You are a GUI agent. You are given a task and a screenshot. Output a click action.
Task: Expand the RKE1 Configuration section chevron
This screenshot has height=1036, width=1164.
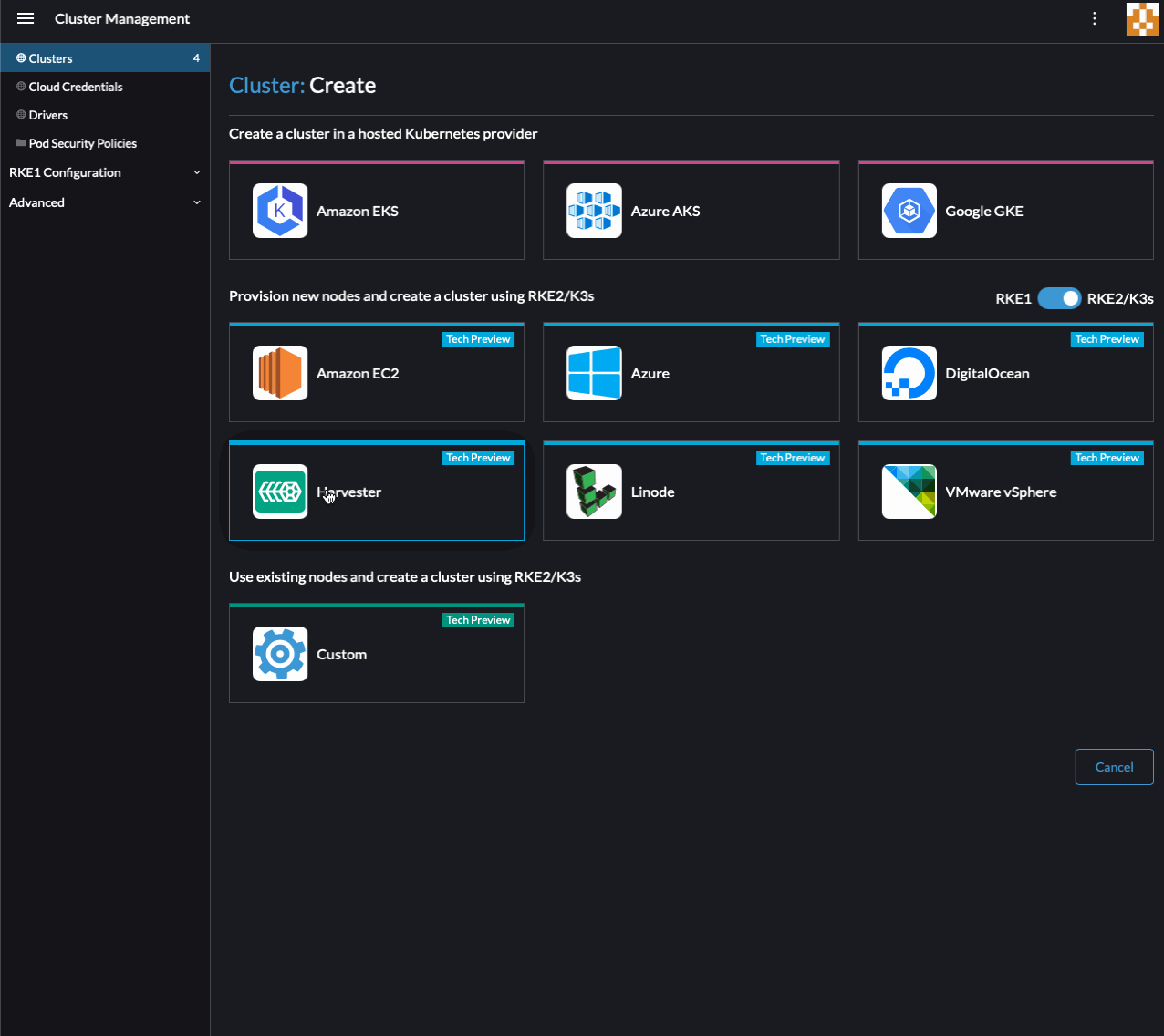[x=197, y=172]
